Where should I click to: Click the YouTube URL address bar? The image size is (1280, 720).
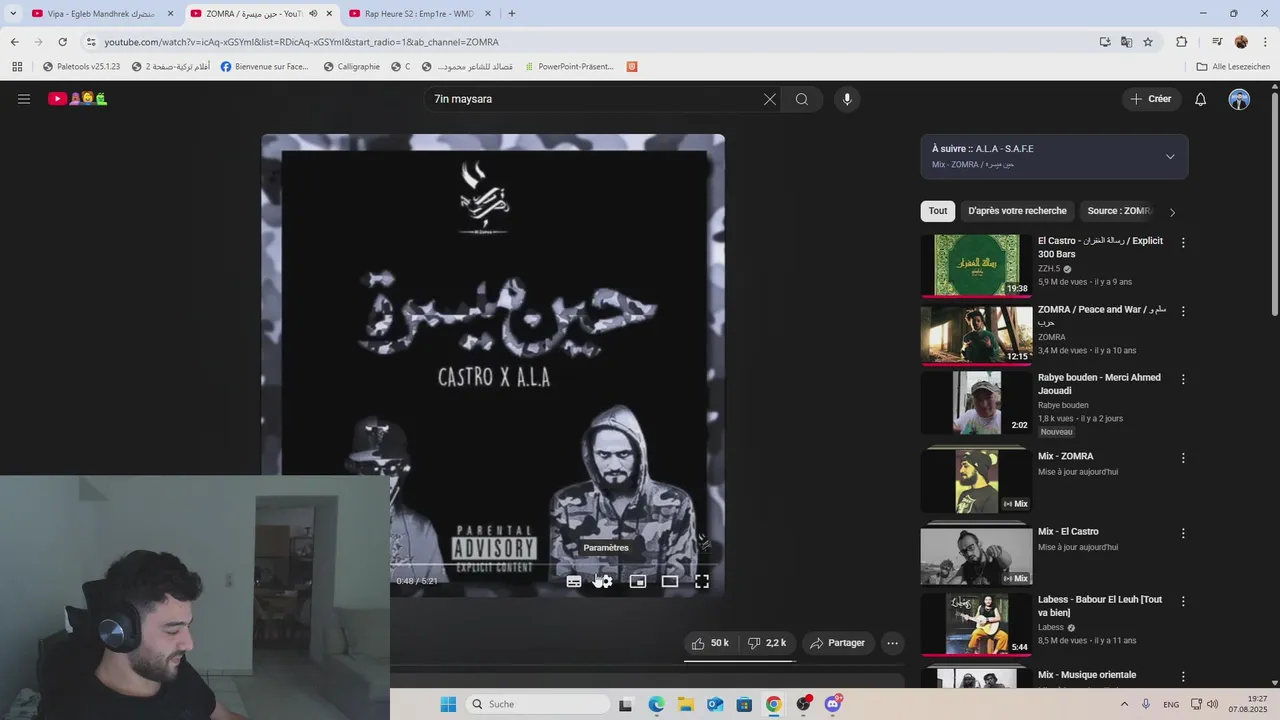pos(590,42)
